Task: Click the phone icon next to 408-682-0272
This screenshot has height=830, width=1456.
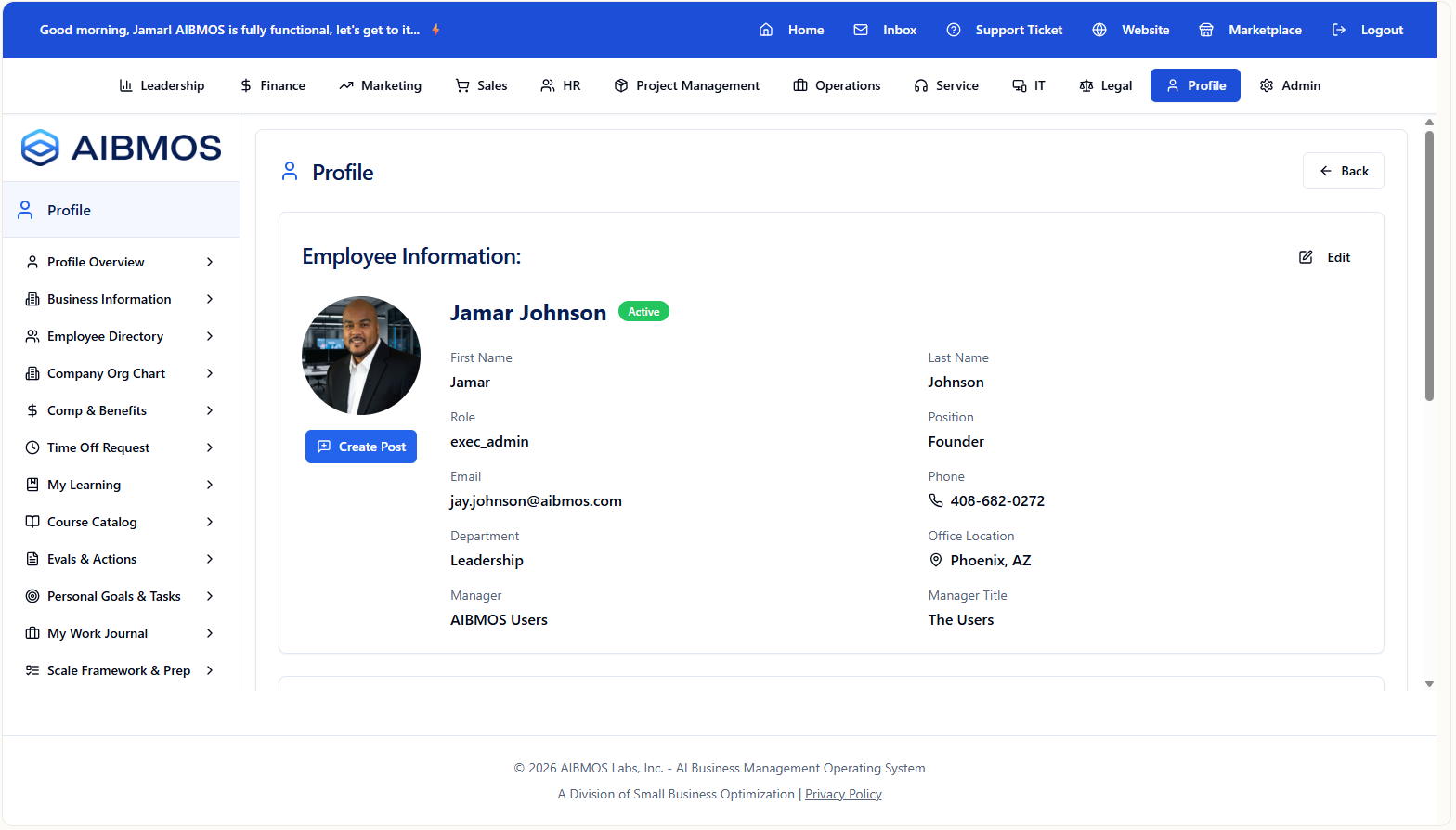Action: tap(936, 500)
